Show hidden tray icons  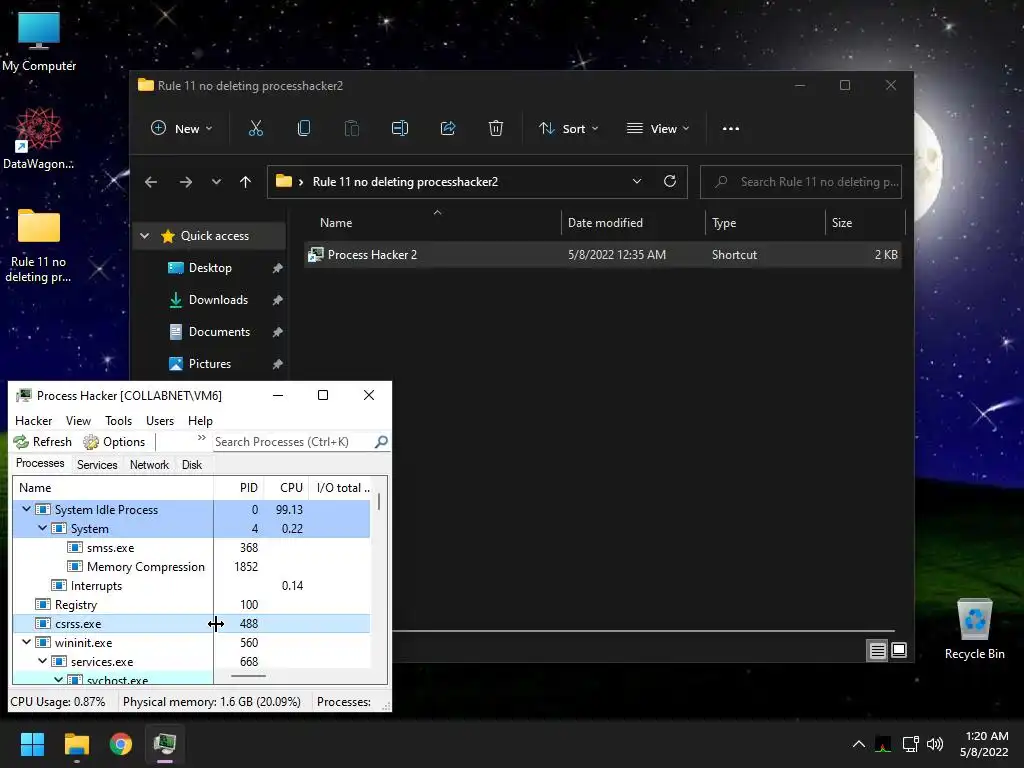pos(859,744)
